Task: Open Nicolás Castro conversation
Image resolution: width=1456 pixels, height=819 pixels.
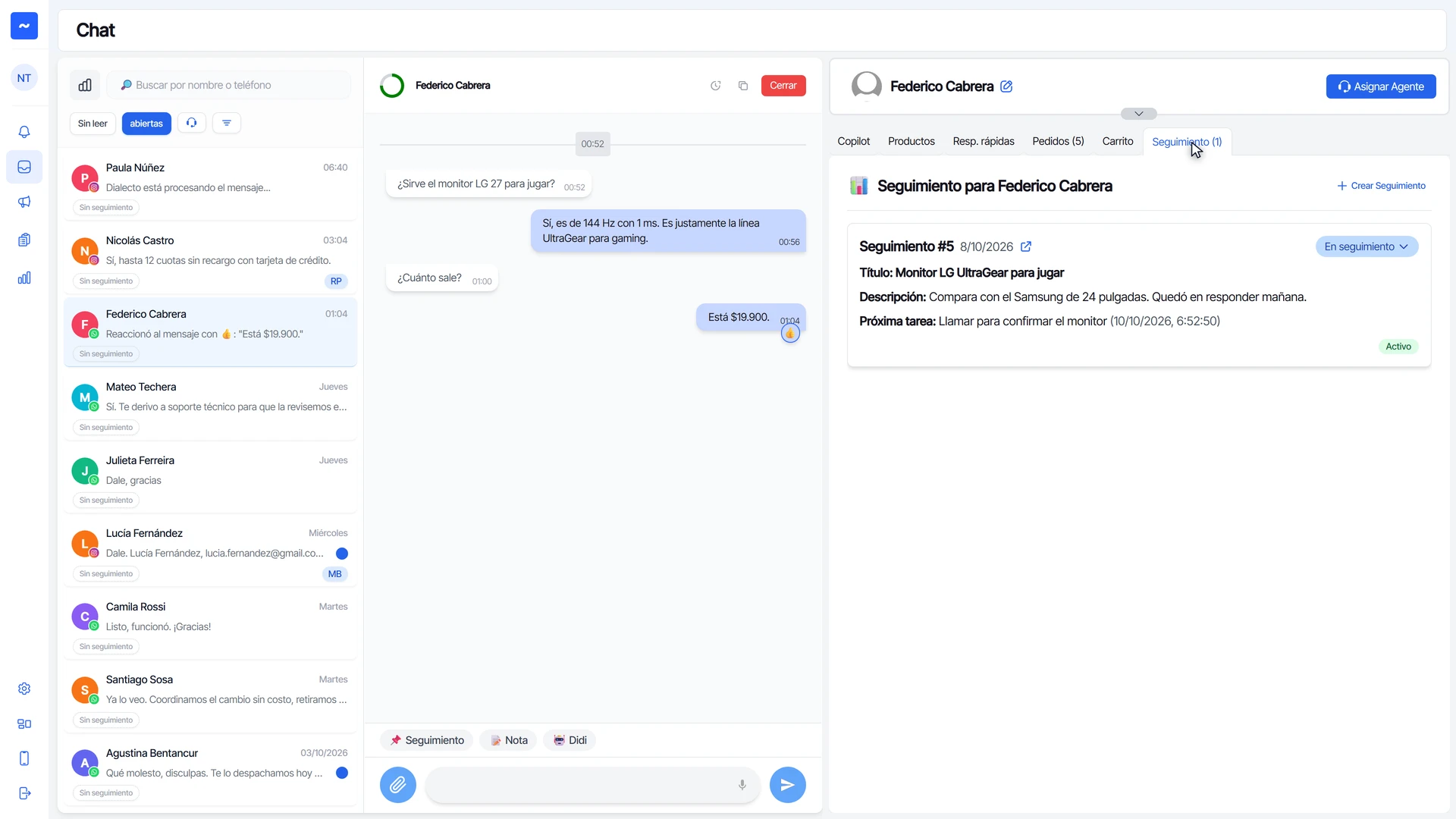Action: [x=210, y=259]
